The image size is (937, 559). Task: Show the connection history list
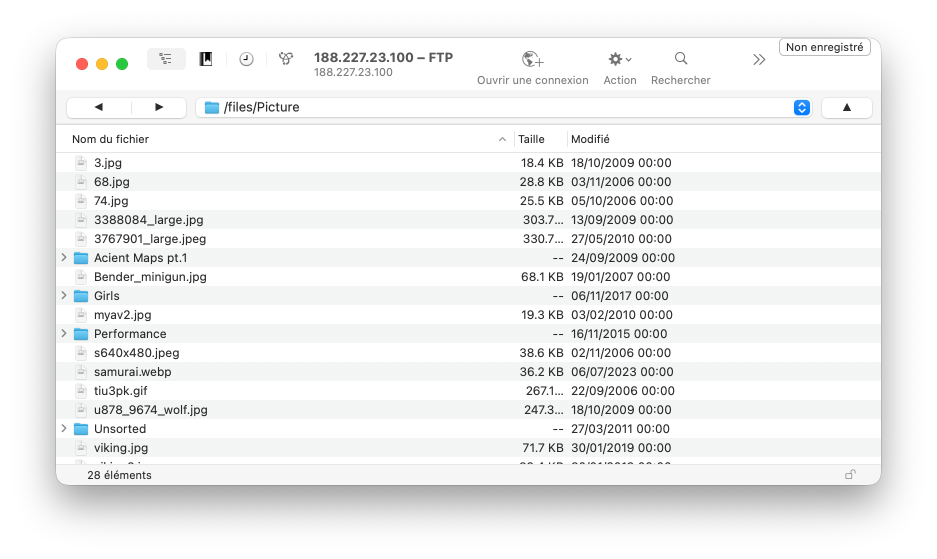coord(246,59)
